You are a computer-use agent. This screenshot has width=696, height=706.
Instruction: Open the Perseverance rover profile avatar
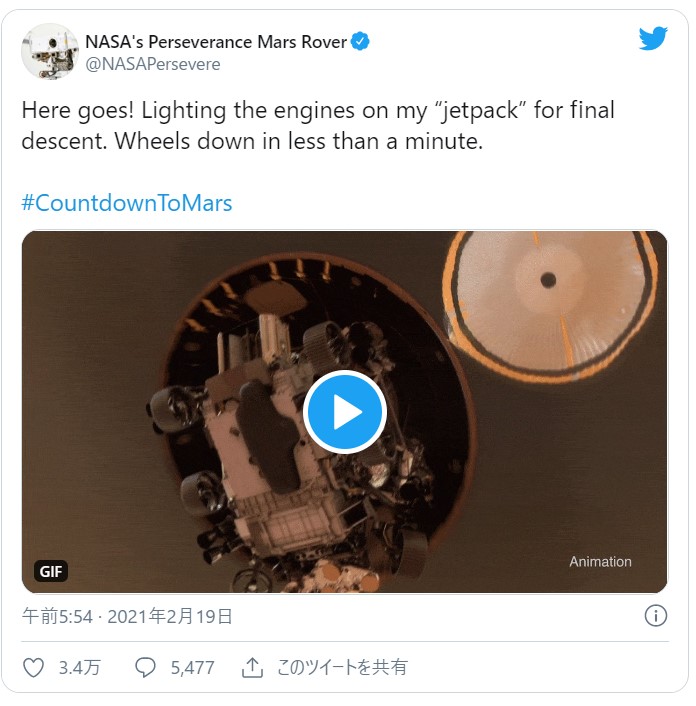click(x=50, y=51)
